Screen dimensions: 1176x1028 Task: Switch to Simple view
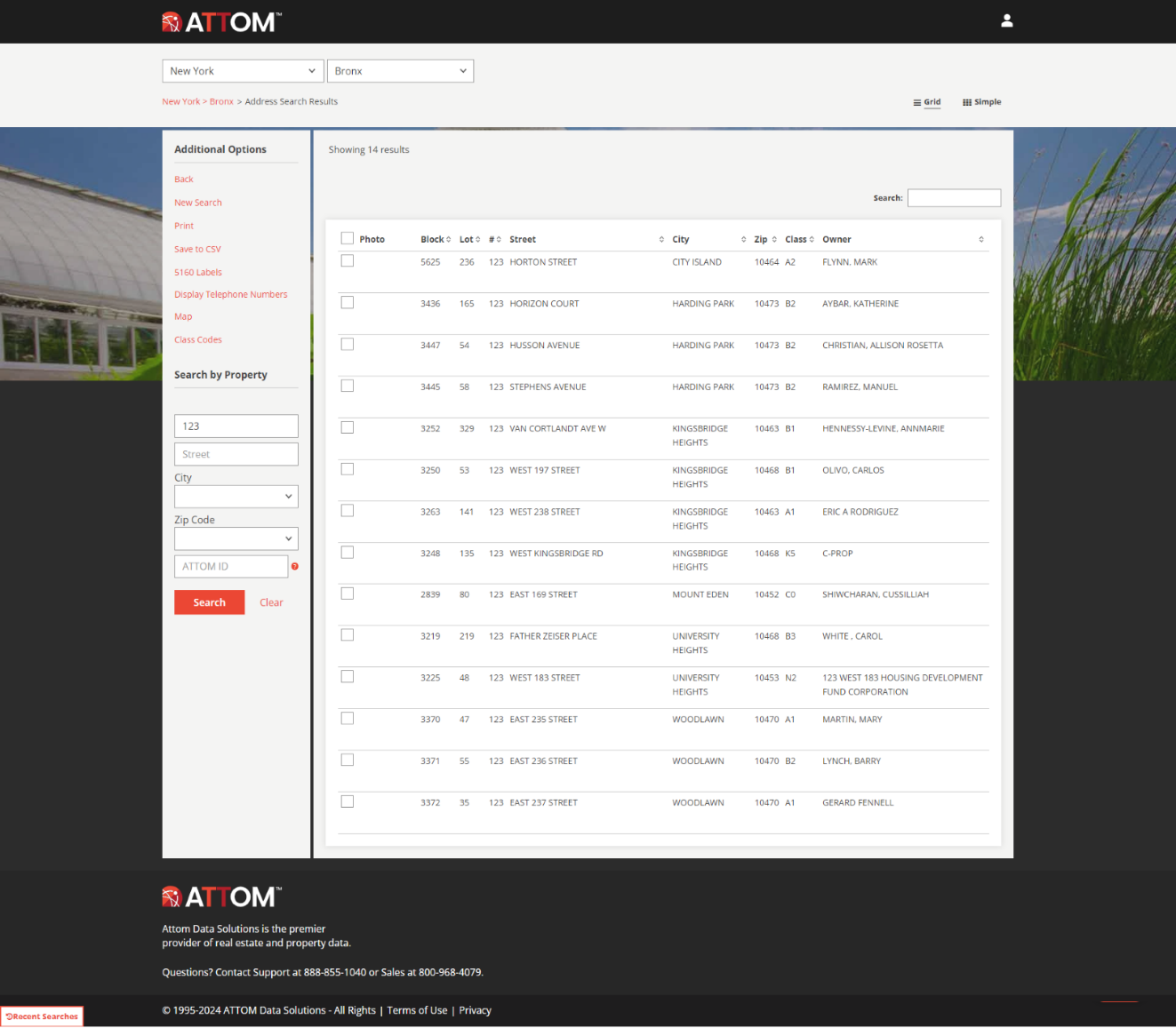(981, 102)
